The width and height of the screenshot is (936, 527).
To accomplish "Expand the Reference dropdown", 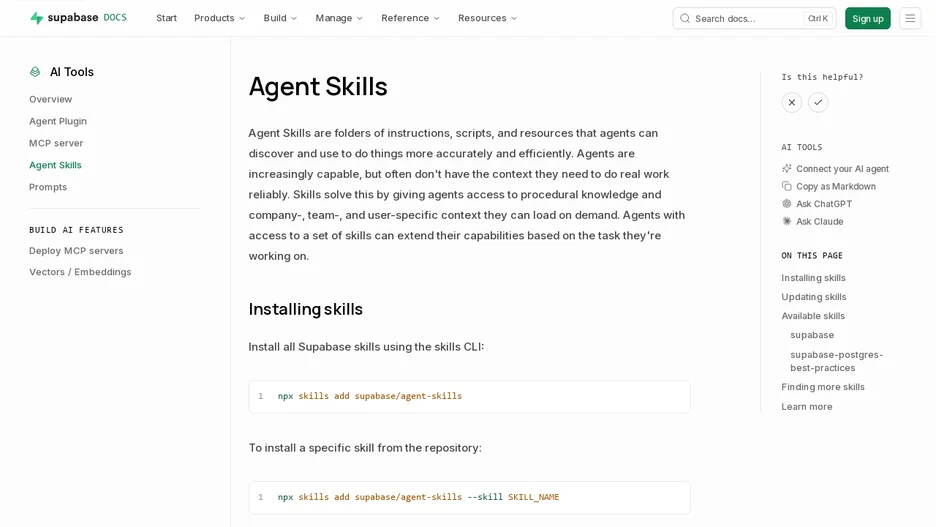I will click(x=410, y=18).
